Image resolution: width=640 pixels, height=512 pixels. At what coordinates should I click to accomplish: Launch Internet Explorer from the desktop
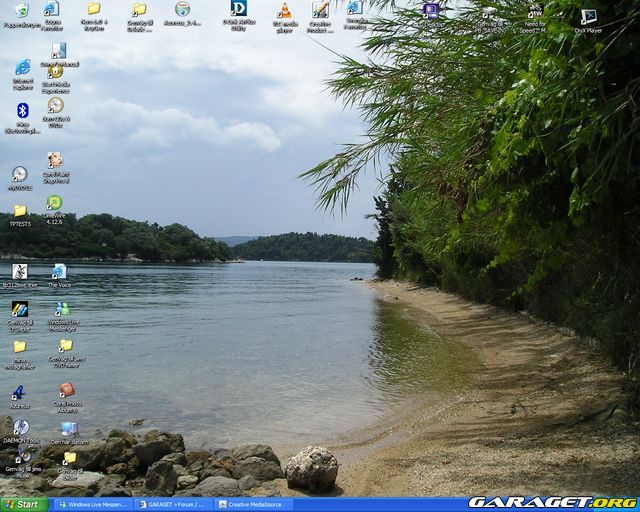click(22, 68)
